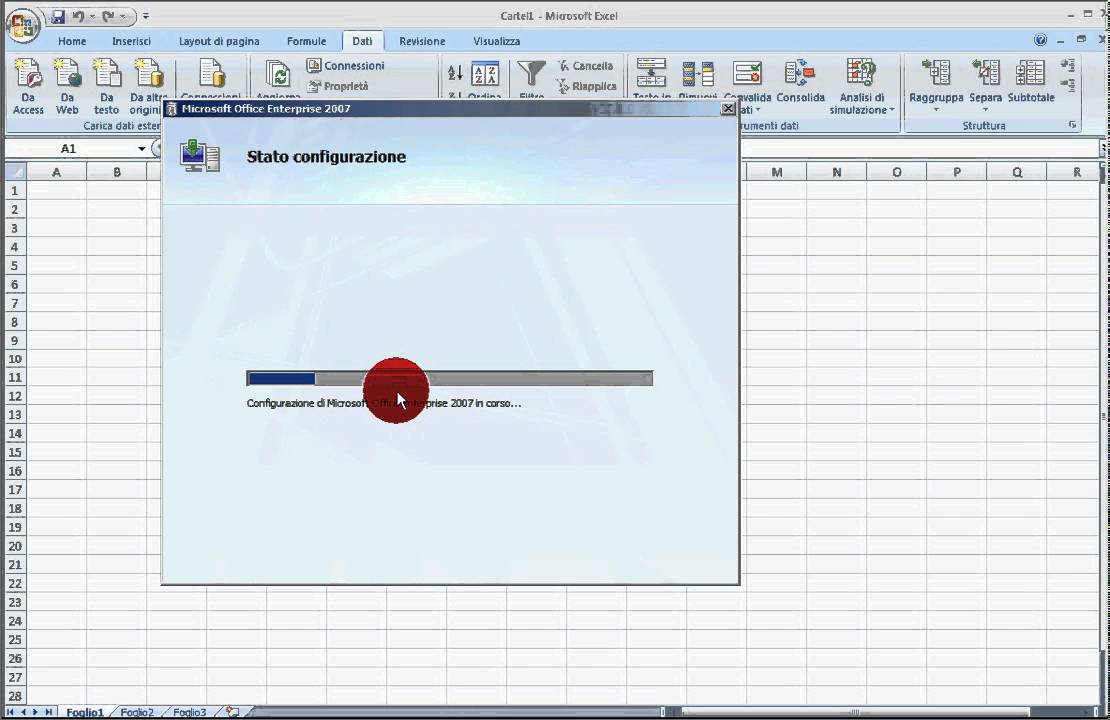Go to the first sheet using the tab arrow
The height and width of the screenshot is (720, 1110).
(10, 712)
